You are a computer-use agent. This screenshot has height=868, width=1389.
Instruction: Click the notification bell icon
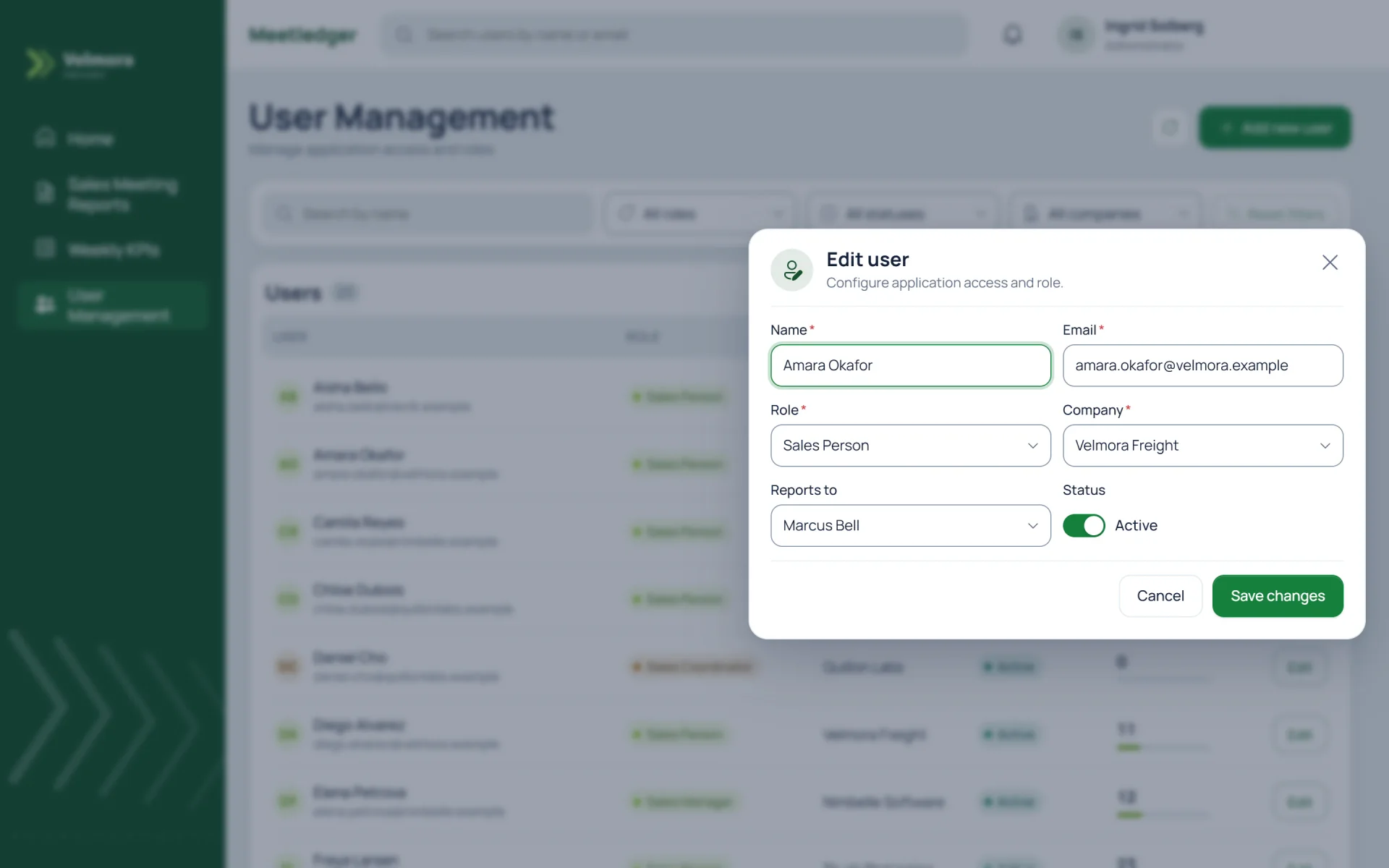pyautogui.click(x=1013, y=34)
